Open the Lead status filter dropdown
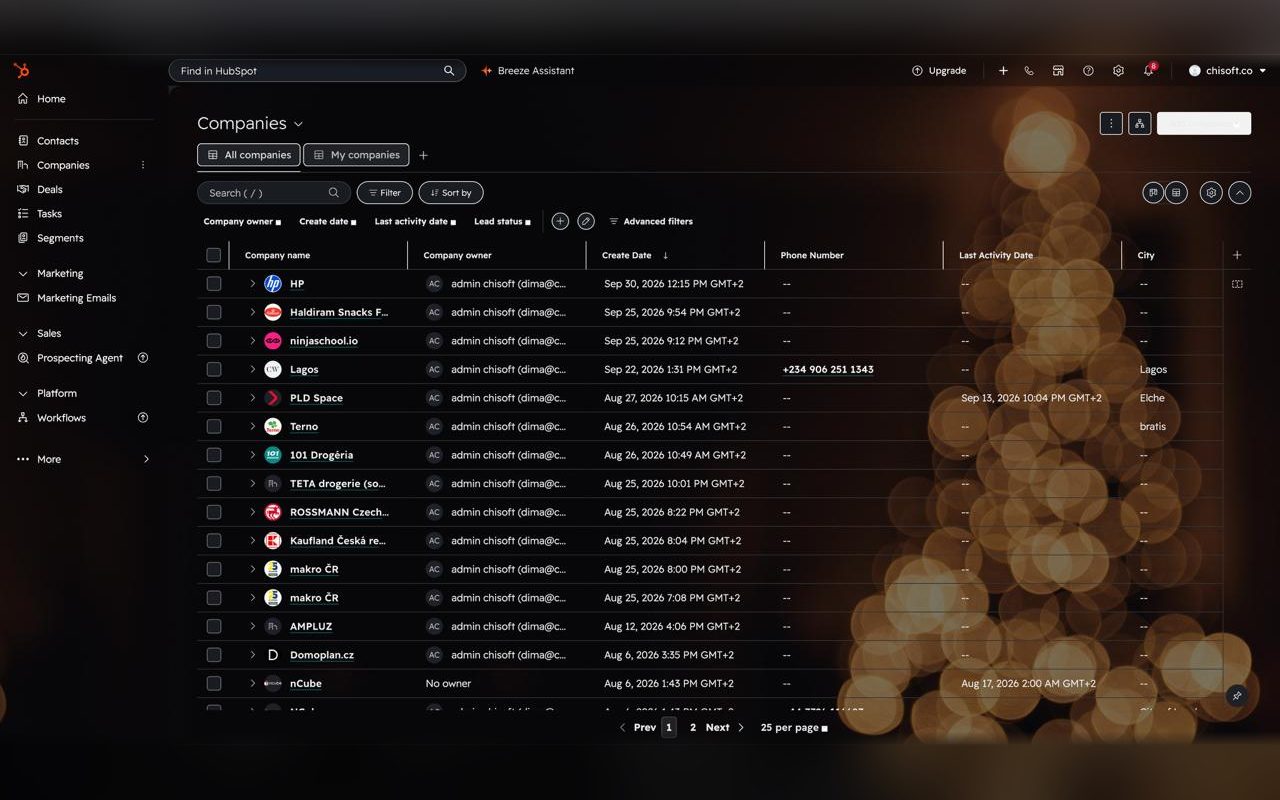 [503, 221]
